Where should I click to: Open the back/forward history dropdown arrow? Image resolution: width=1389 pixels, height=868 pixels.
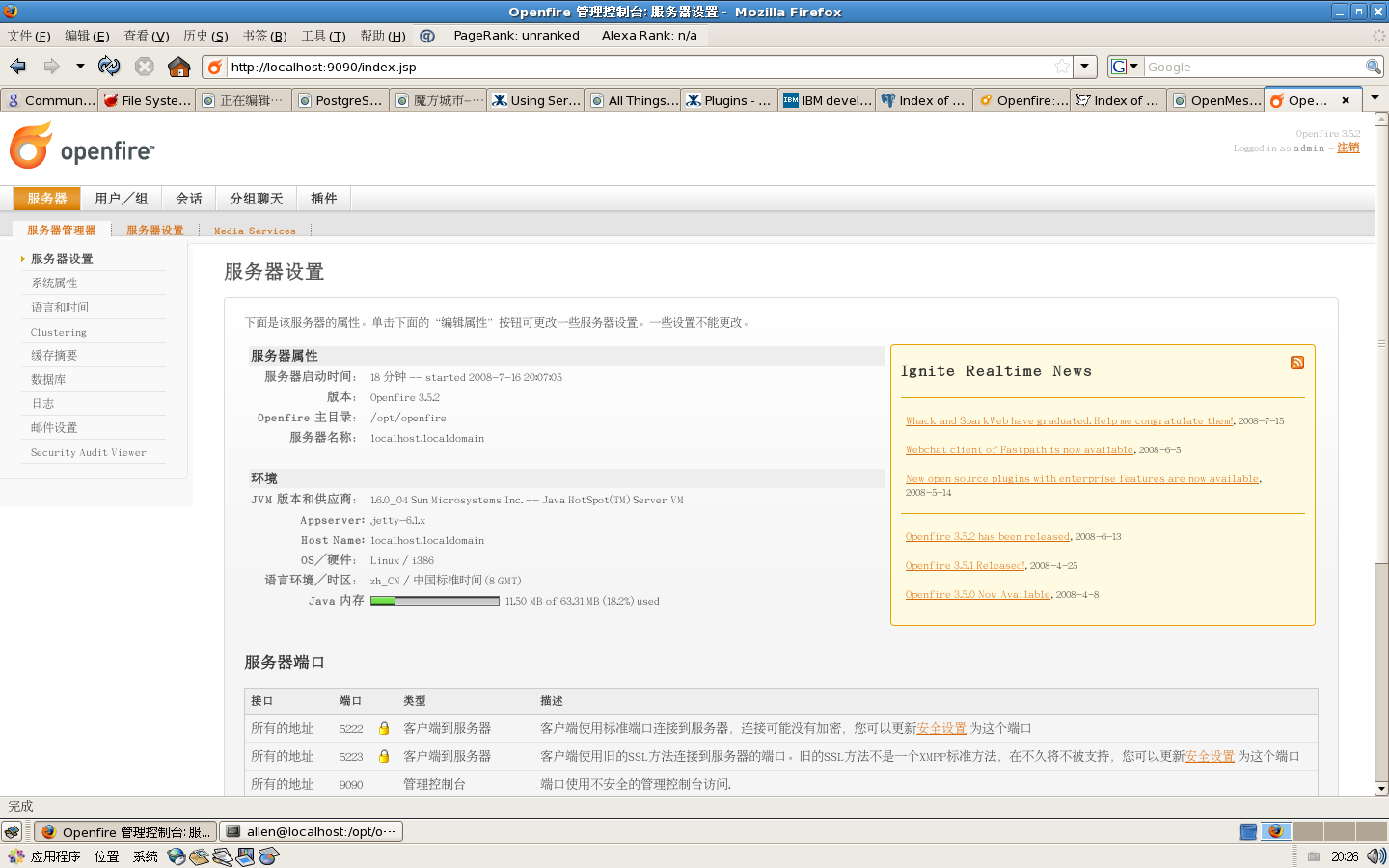(80, 67)
